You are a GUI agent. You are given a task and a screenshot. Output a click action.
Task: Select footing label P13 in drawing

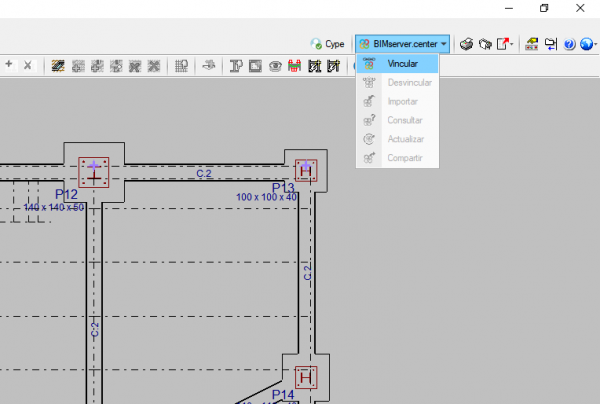point(283,188)
